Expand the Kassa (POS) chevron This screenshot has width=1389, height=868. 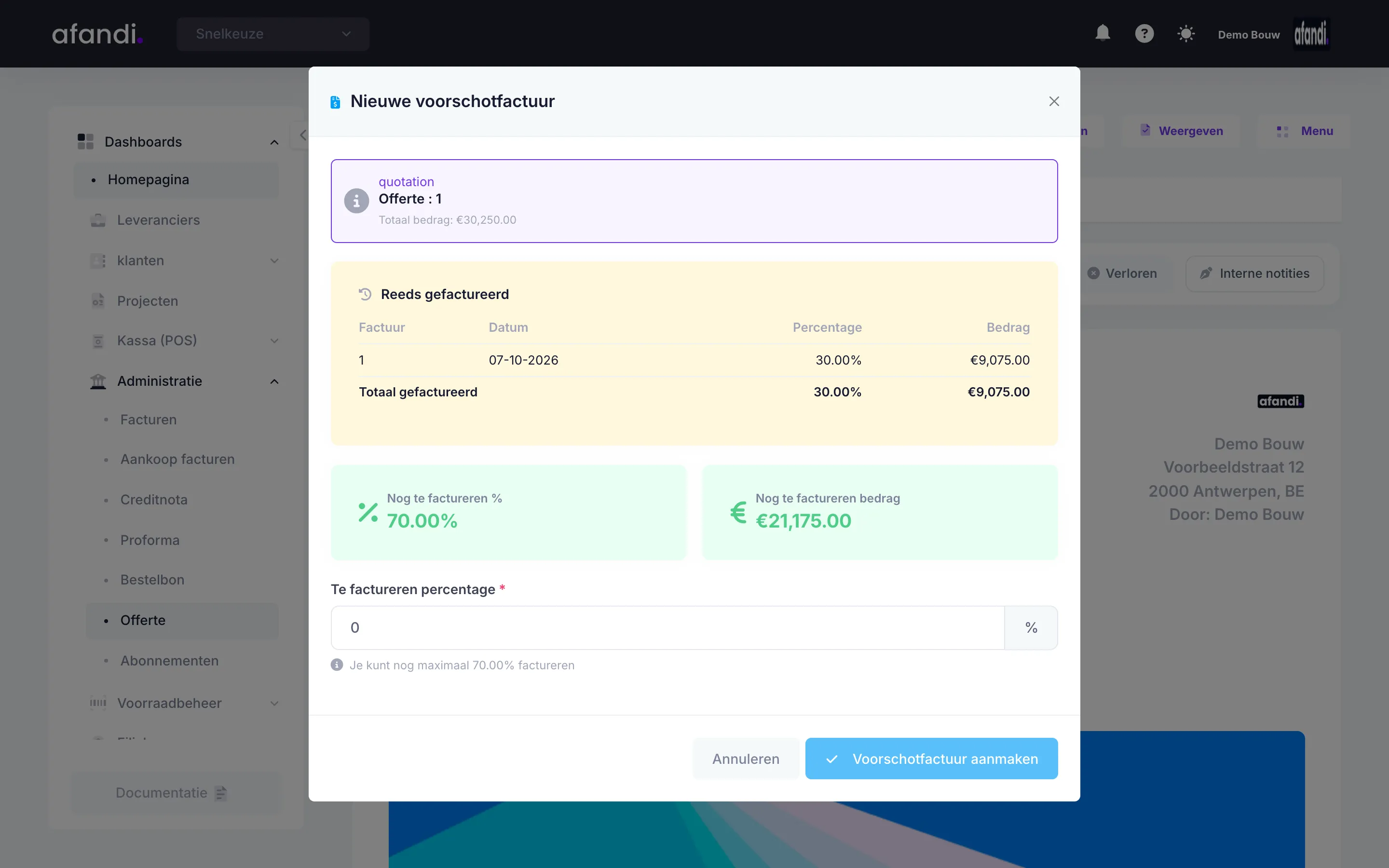pos(274,340)
